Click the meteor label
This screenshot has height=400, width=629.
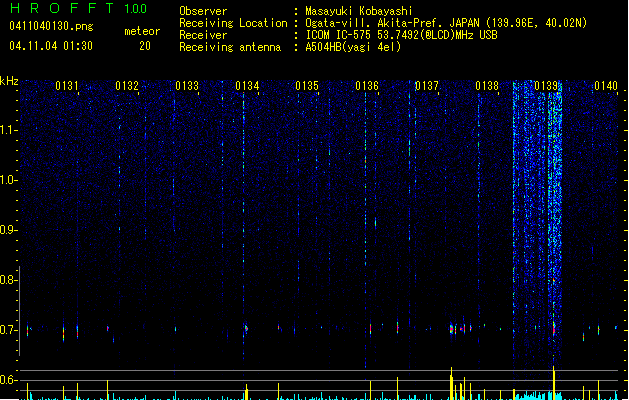142,31
